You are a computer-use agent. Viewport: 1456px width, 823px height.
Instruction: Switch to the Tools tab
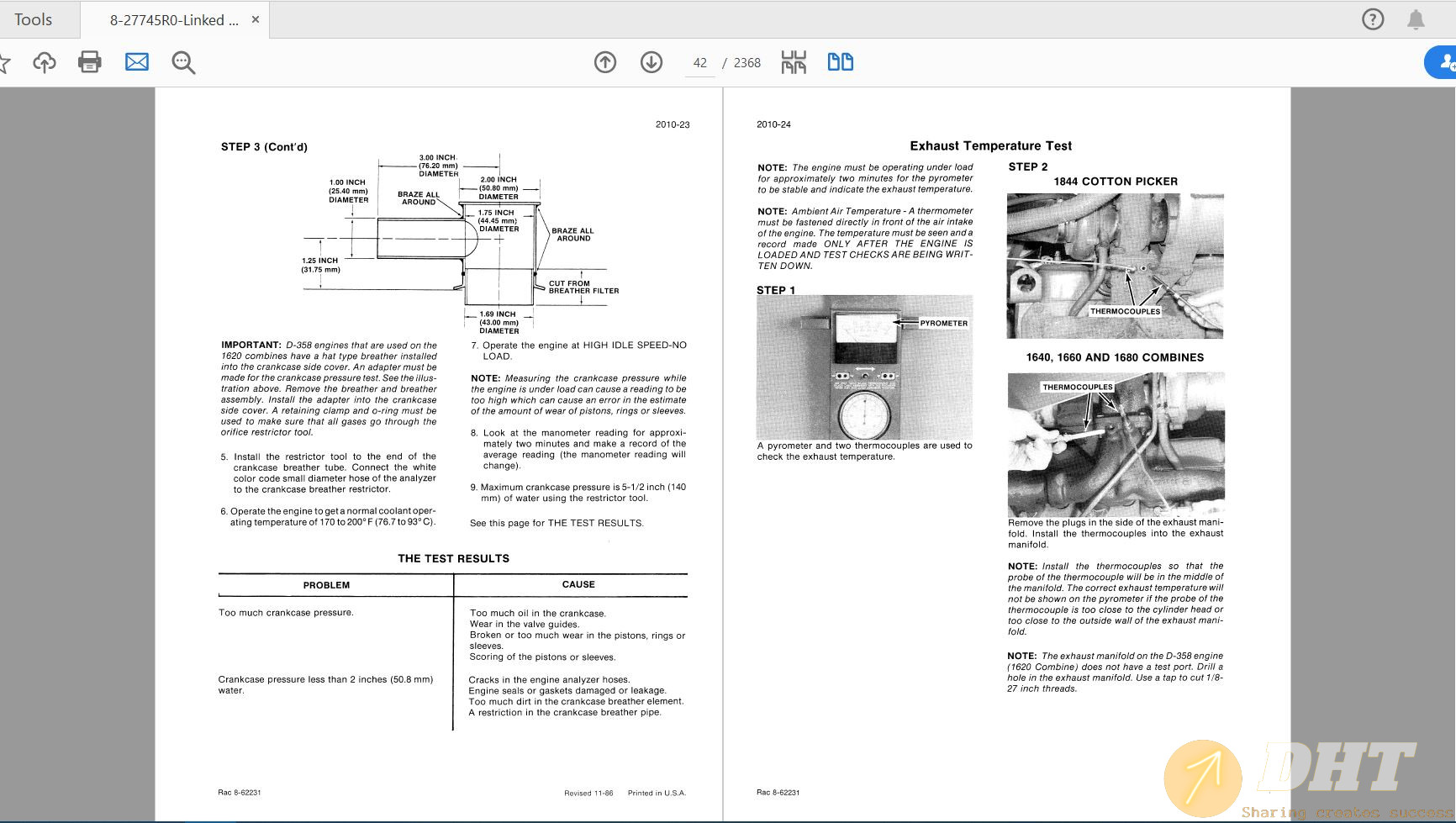34,19
